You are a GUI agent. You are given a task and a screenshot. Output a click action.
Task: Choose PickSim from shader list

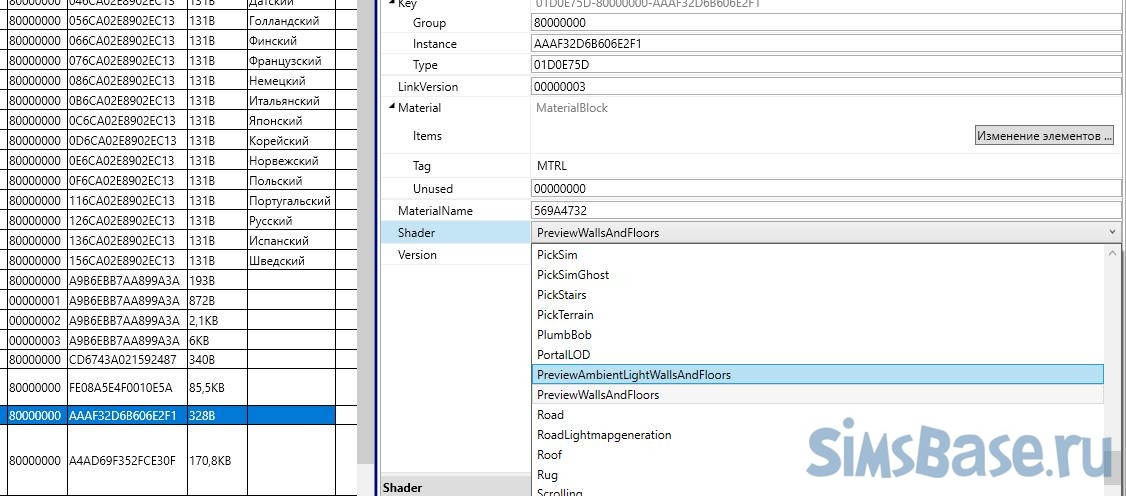(x=557, y=255)
